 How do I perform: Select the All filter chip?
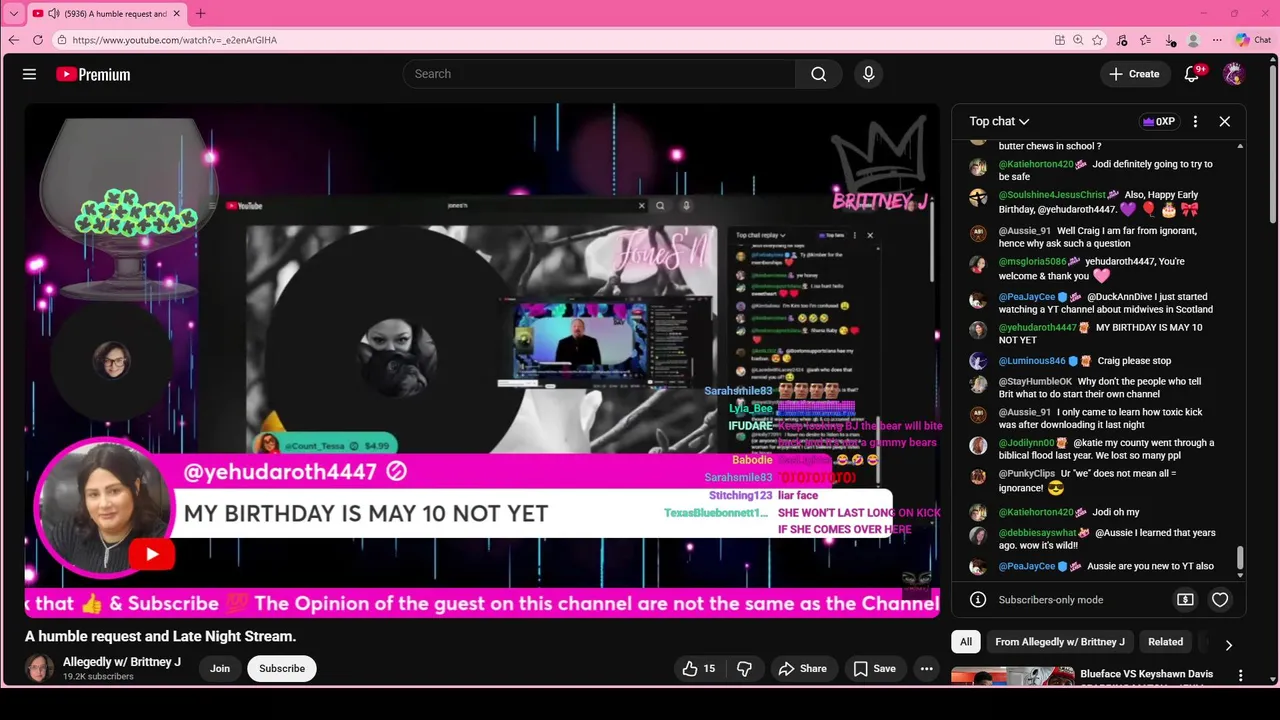pos(966,642)
